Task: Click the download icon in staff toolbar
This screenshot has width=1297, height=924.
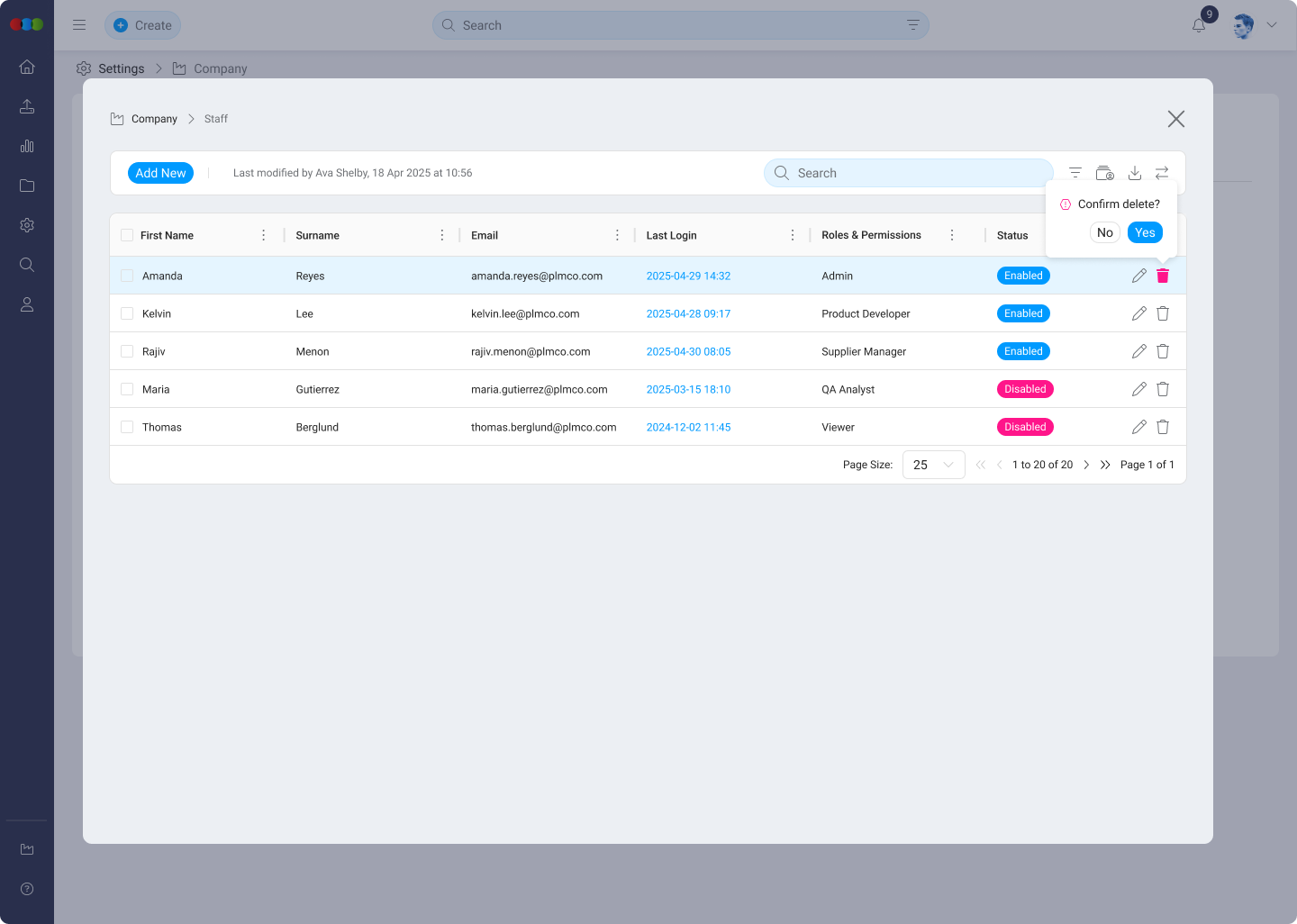Action: (x=1135, y=173)
